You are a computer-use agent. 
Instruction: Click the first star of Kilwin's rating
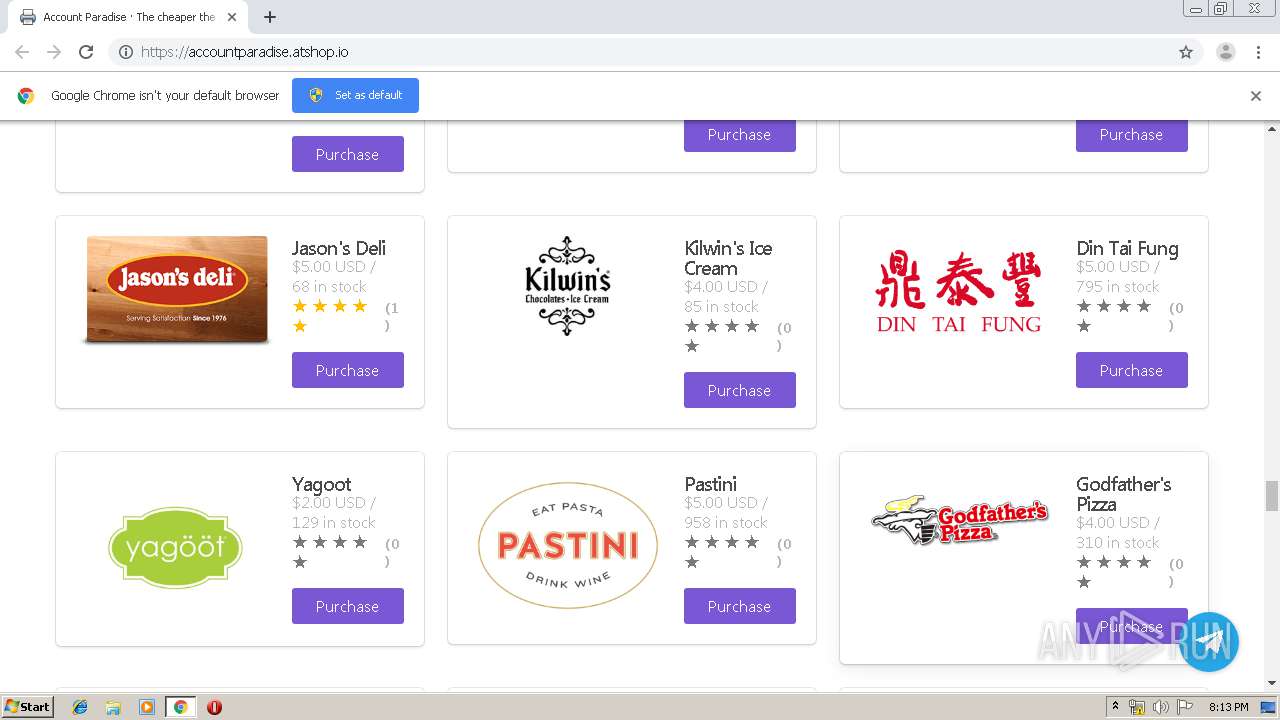coord(692,326)
